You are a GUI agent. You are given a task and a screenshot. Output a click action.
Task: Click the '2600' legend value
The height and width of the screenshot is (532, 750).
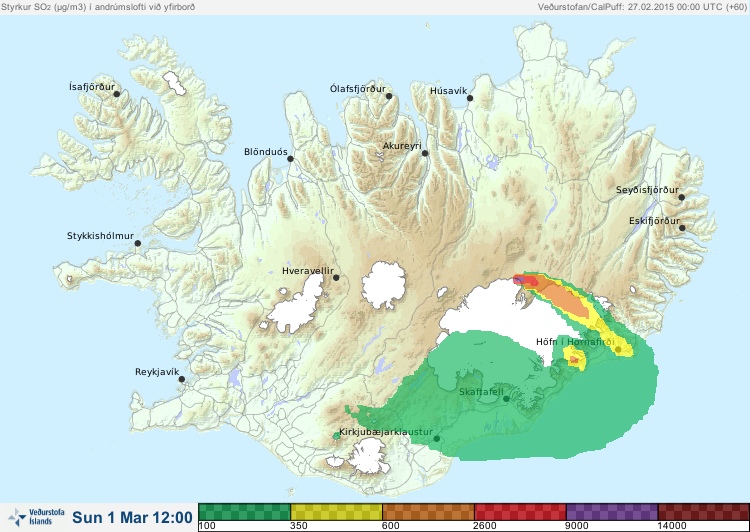click(485, 526)
